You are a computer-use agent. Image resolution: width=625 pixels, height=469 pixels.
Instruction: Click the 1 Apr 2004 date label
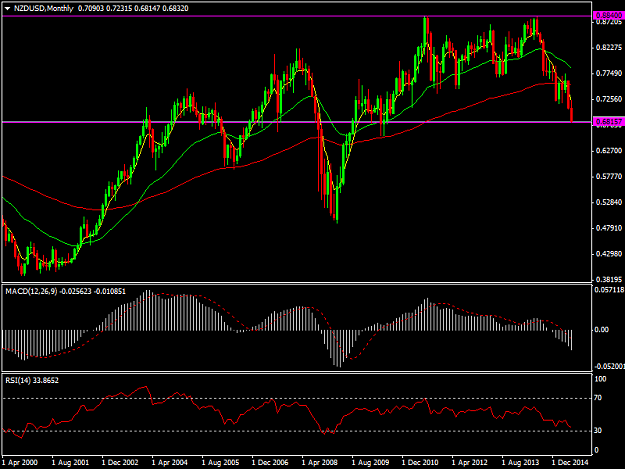(170, 463)
